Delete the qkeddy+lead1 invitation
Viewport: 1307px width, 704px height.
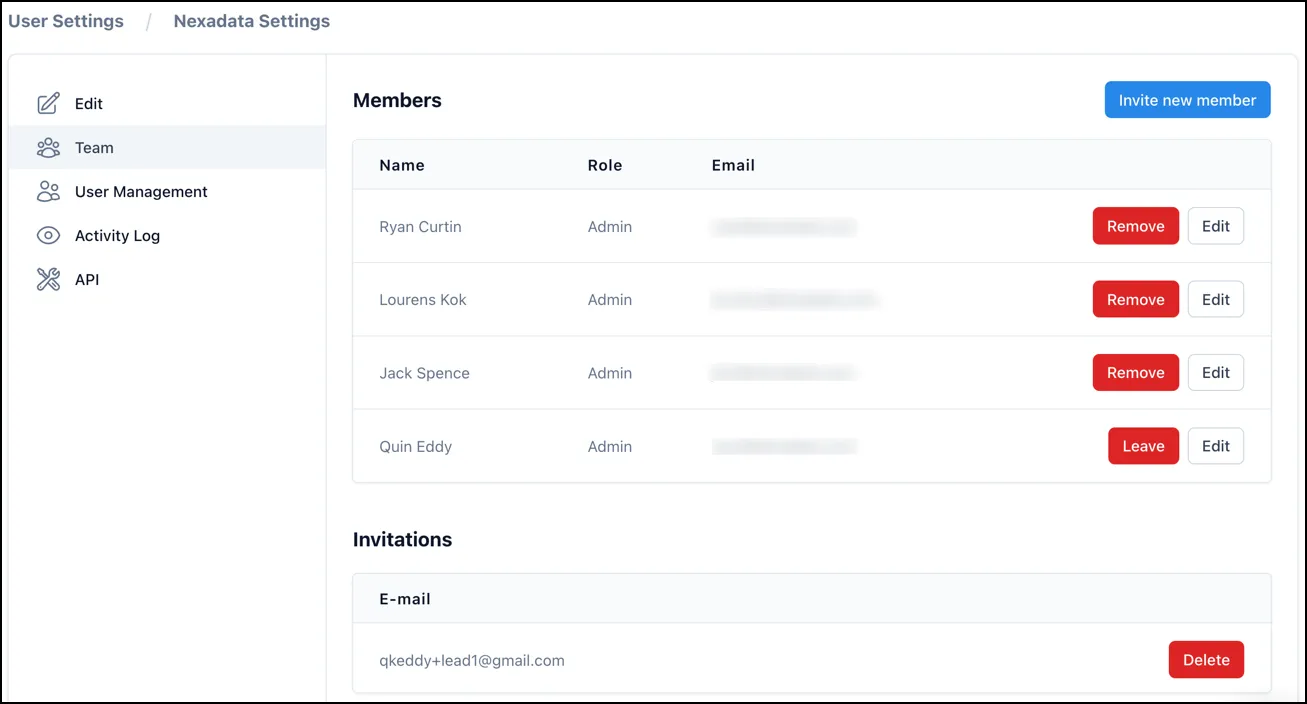(x=1206, y=660)
